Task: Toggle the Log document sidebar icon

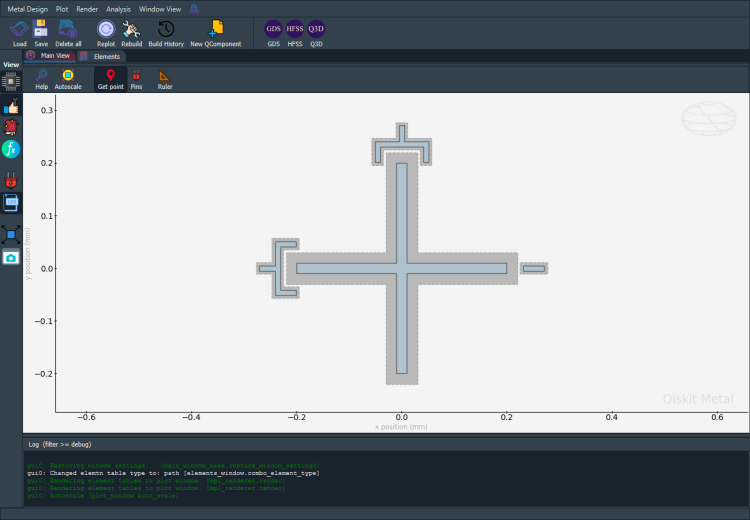Action: (11, 203)
